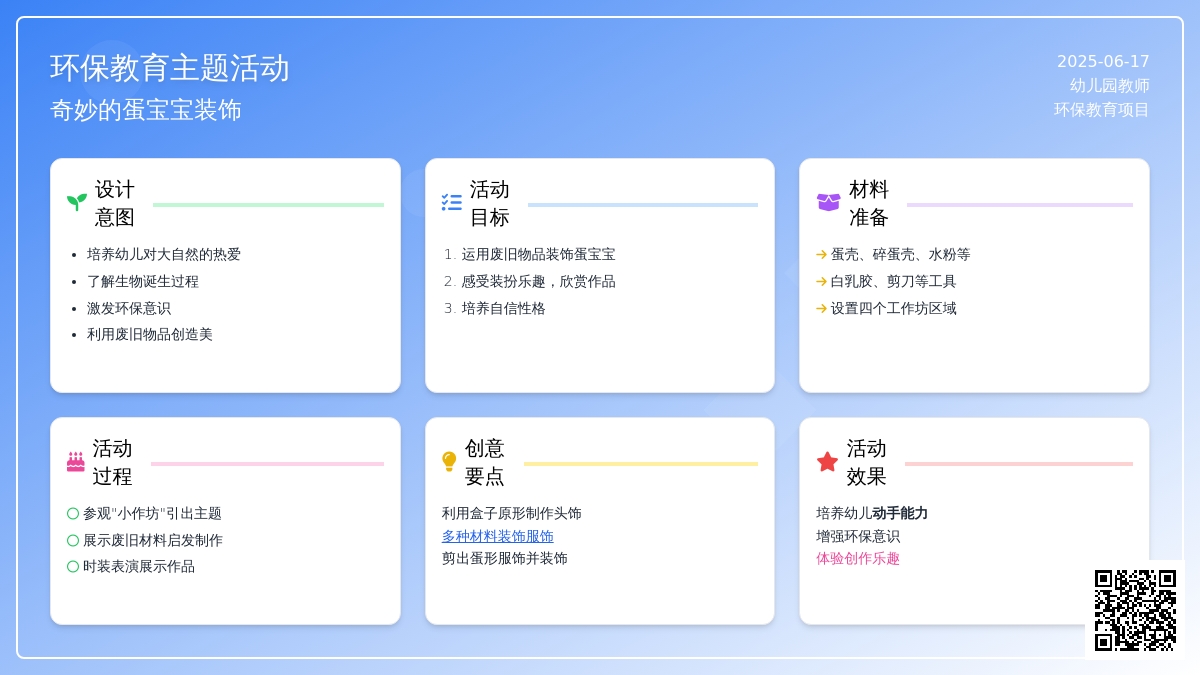The image size is (1200, 675).
Task: Click the QR code image
Action: pyautogui.click(x=1135, y=610)
